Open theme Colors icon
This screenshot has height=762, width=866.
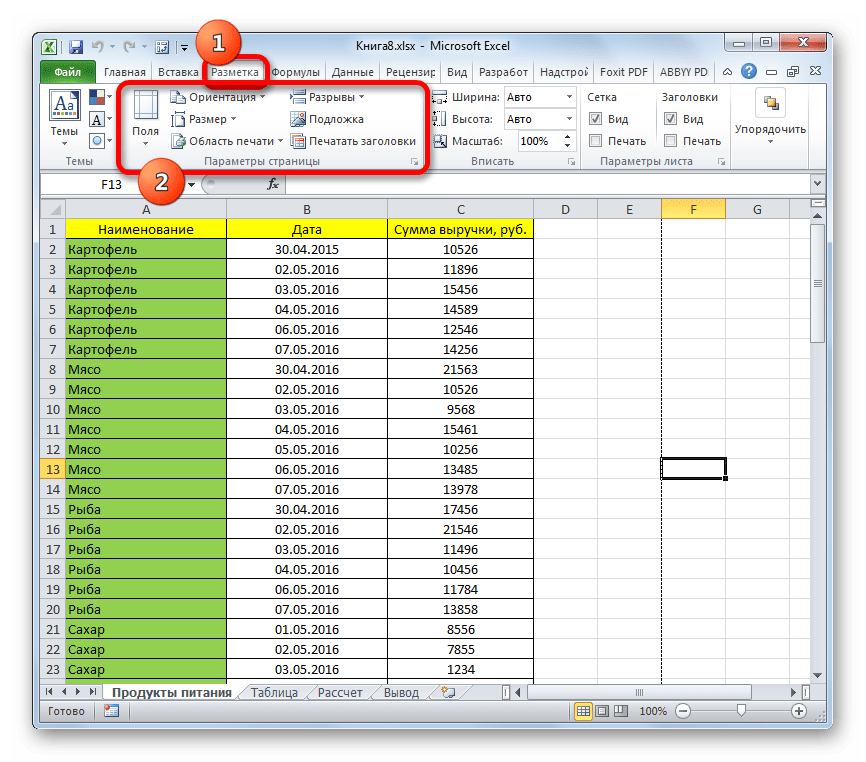101,98
